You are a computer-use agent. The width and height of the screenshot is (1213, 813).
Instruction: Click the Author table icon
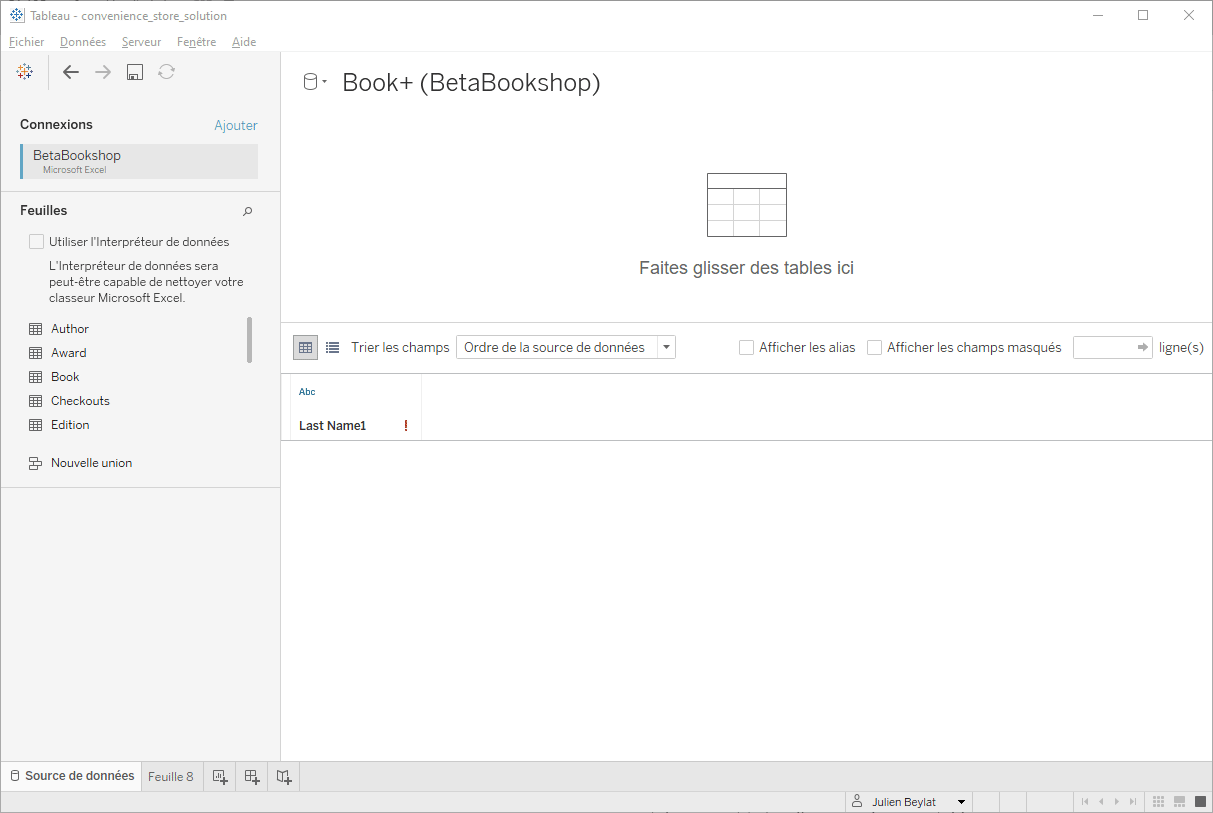click(36, 329)
